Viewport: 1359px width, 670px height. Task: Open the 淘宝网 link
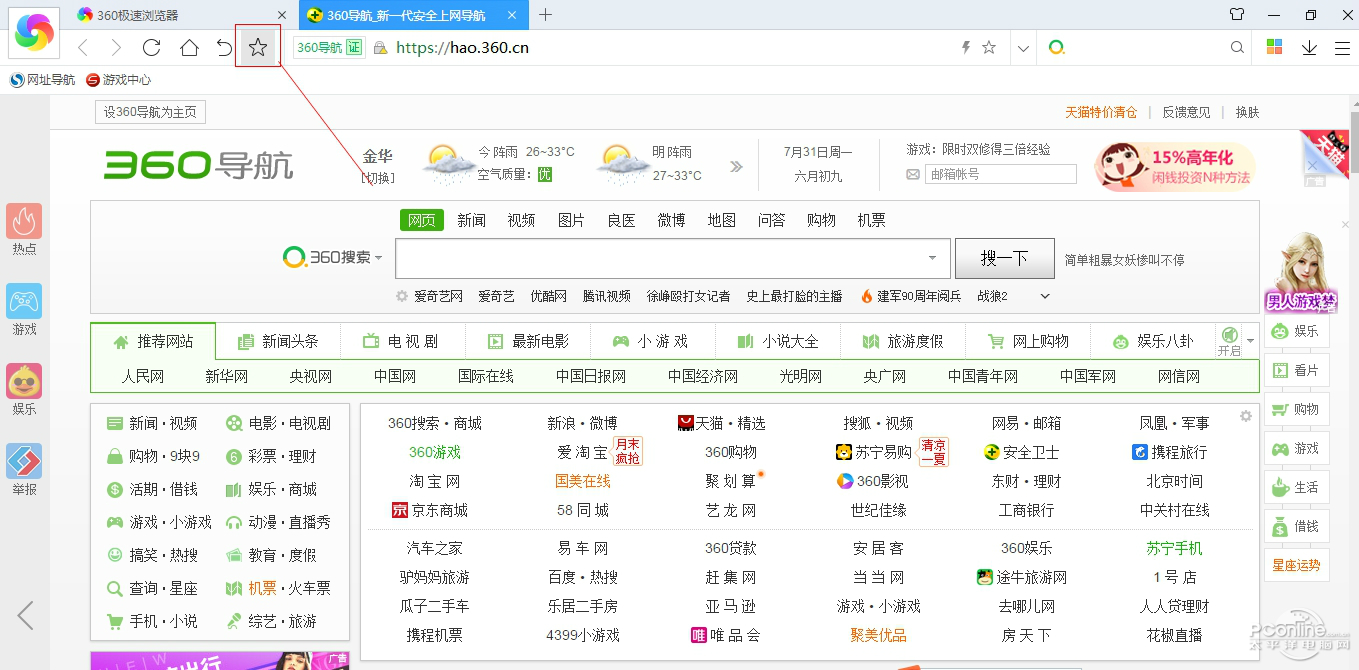coord(435,481)
